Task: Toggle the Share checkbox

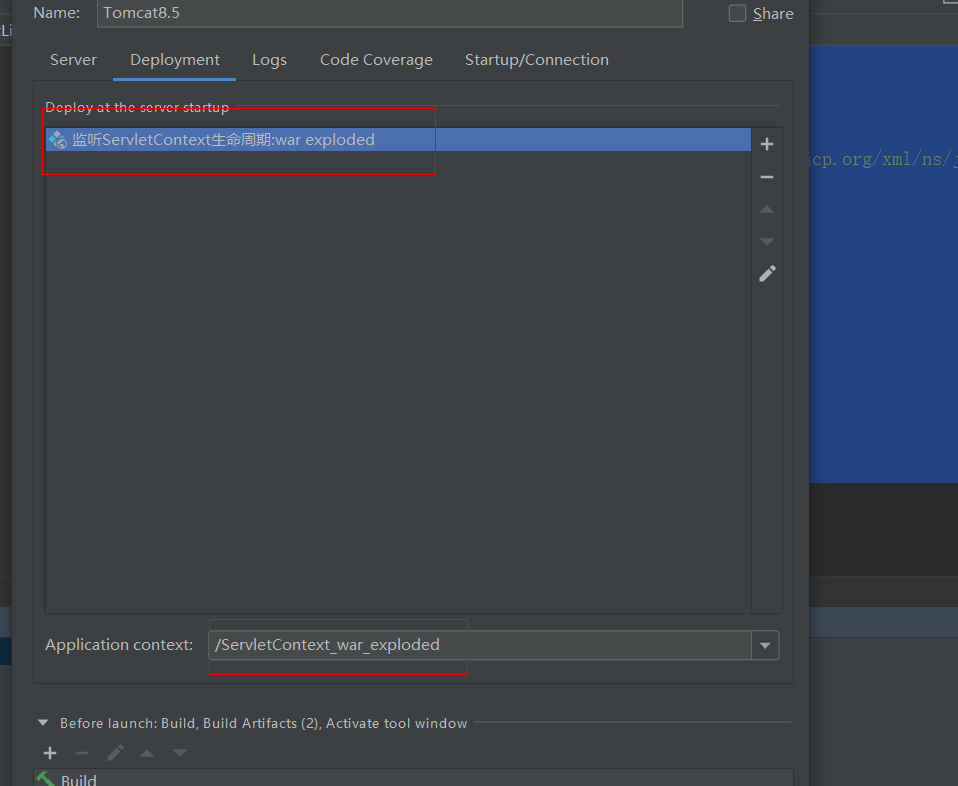Action: [737, 13]
